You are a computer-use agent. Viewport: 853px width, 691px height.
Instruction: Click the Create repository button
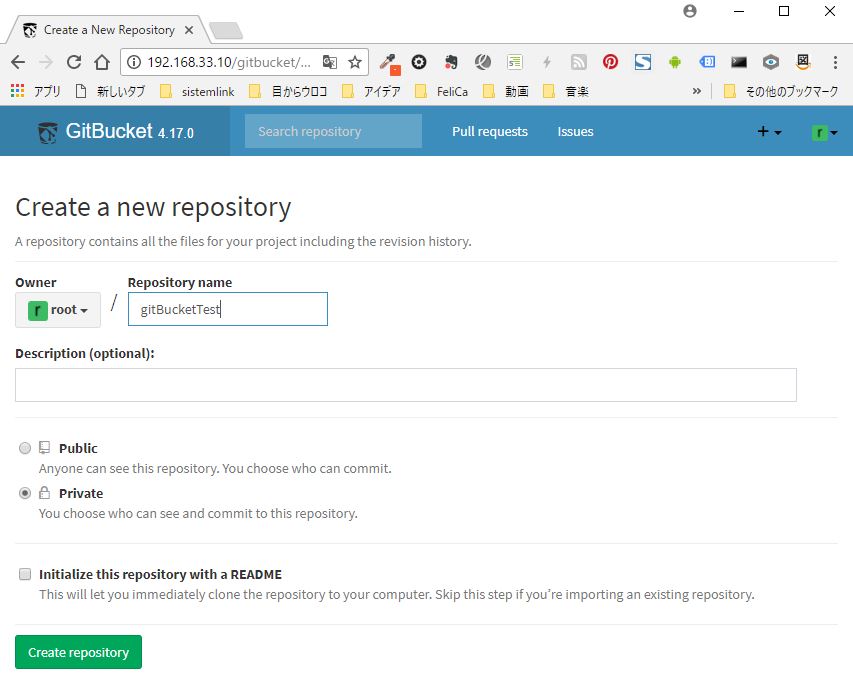[x=78, y=652]
